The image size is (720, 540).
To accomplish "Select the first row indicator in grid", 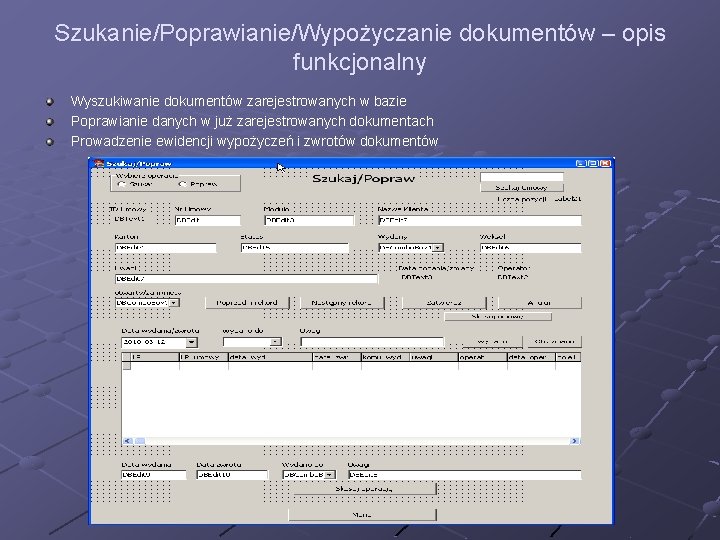I will (126, 366).
